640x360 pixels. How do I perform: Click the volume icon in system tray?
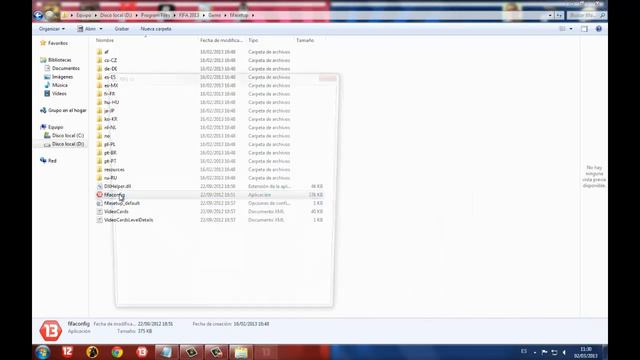[564, 352]
